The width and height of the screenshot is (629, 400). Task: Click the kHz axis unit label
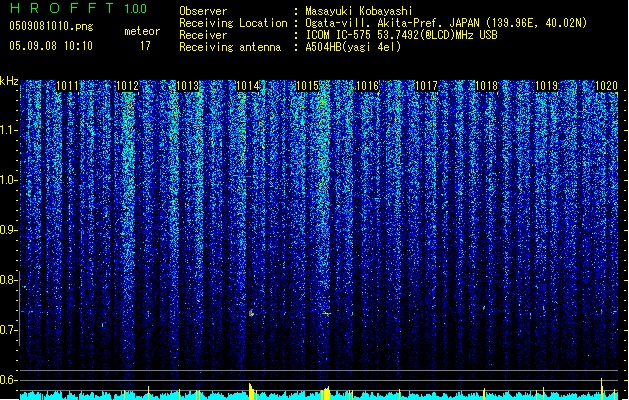[x=9, y=81]
